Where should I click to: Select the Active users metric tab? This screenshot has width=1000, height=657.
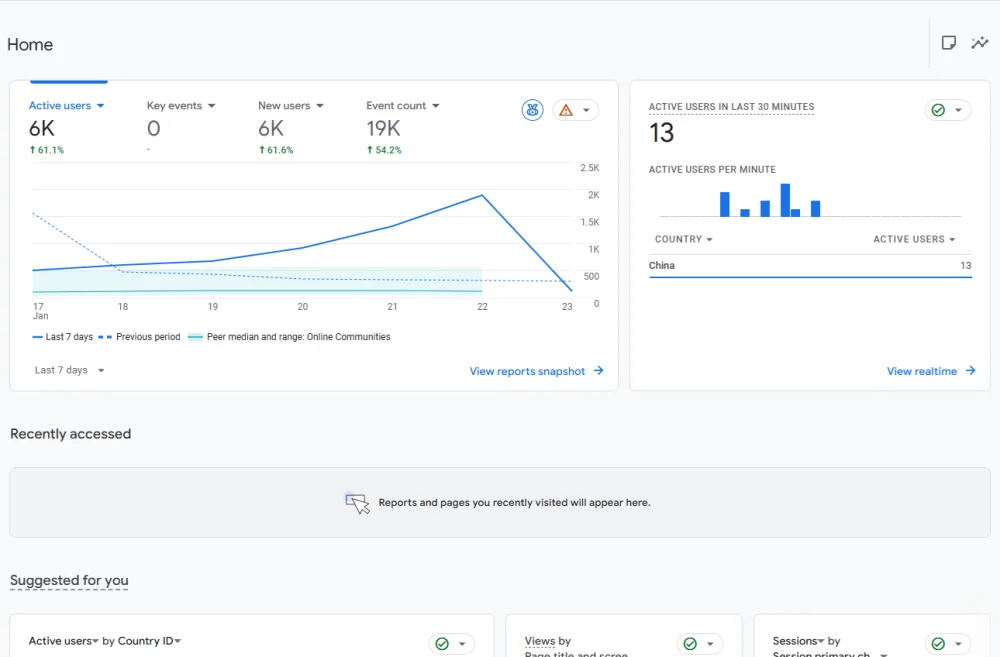point(66,106)
